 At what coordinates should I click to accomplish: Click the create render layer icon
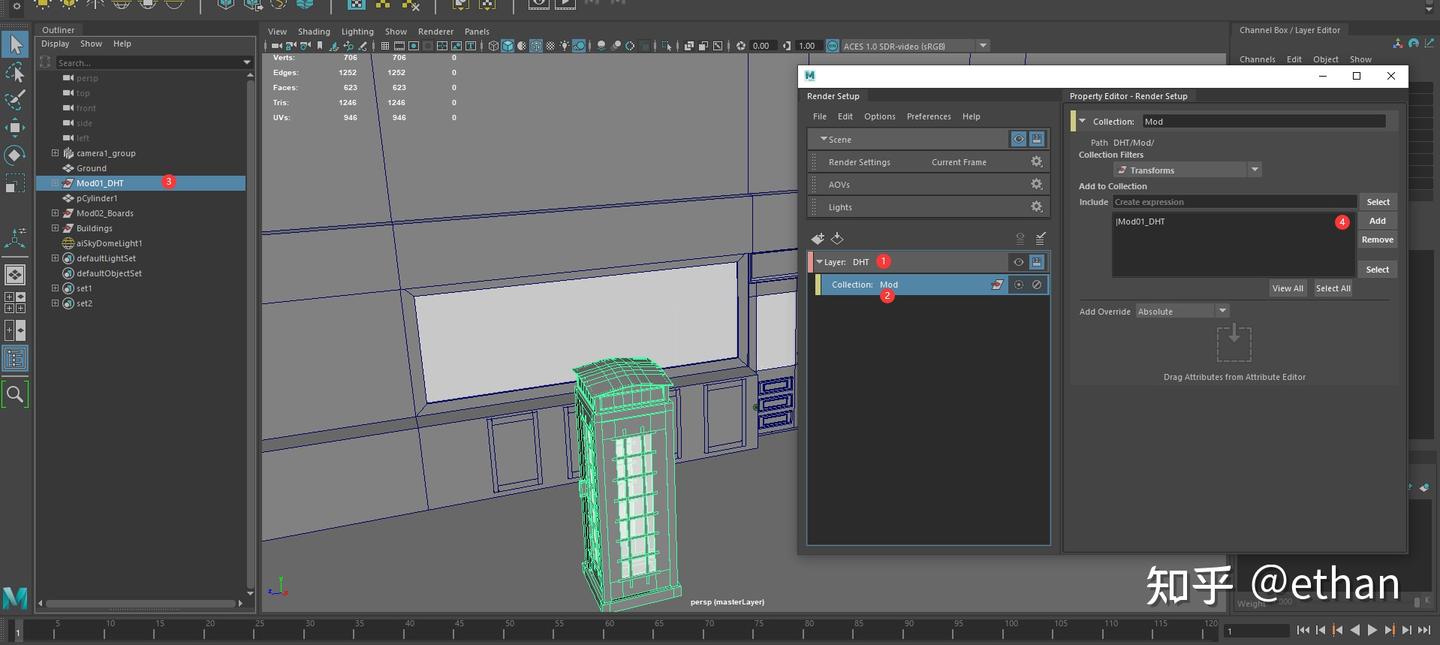pyautogui.click(x=818, y=238)
